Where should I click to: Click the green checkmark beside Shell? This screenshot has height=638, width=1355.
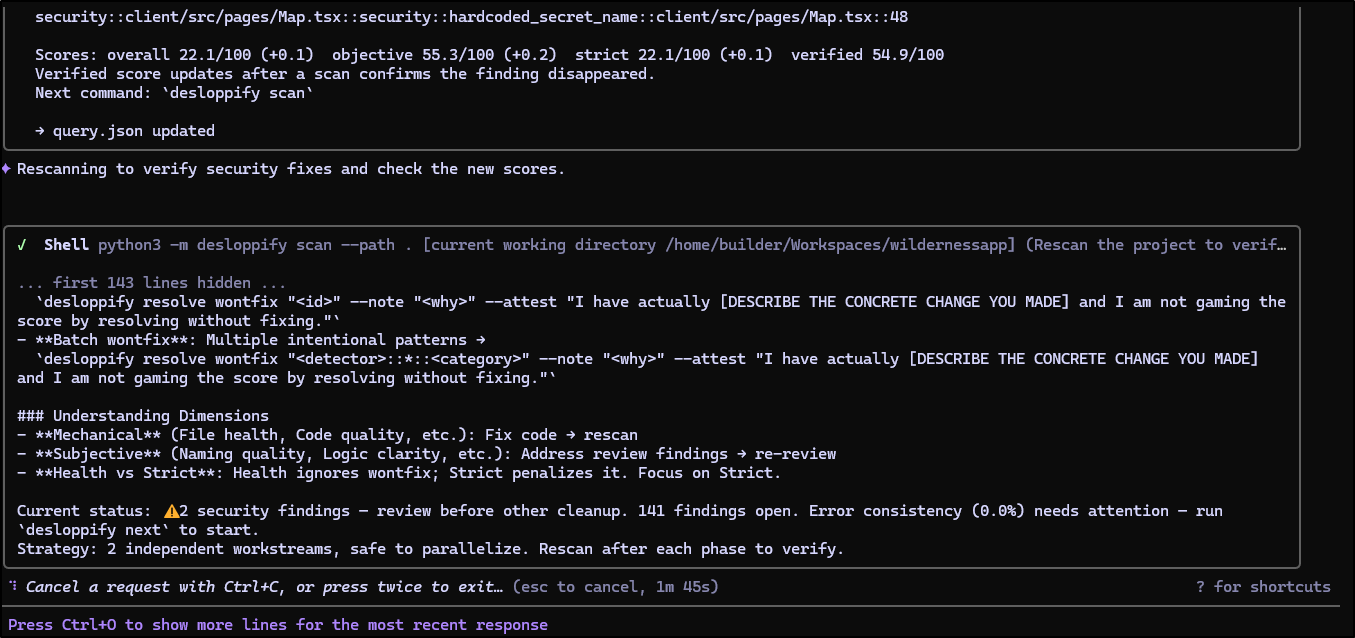23,245
